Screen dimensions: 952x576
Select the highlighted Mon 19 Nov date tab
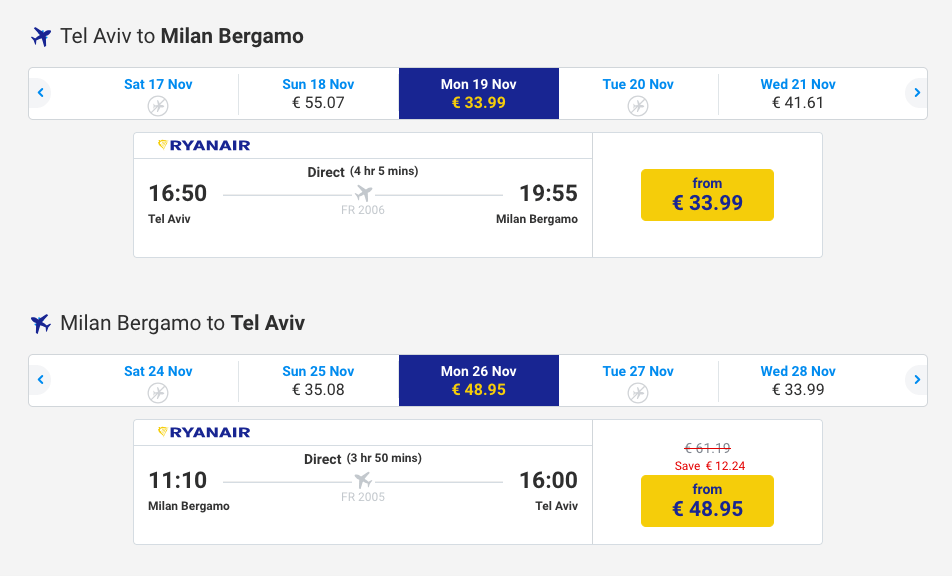tap(478, 93)
